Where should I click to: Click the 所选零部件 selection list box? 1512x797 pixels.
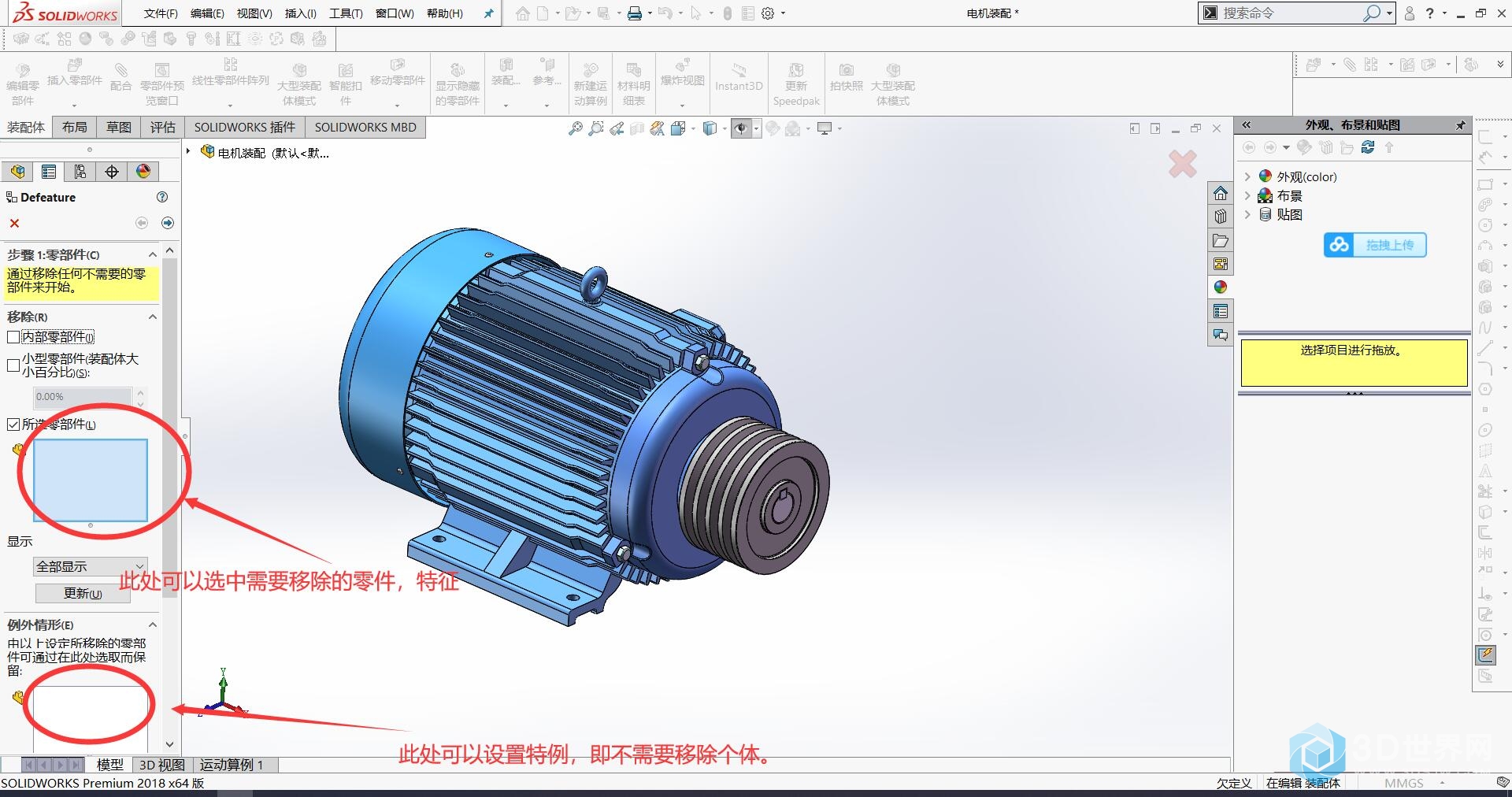pos(91,480)
